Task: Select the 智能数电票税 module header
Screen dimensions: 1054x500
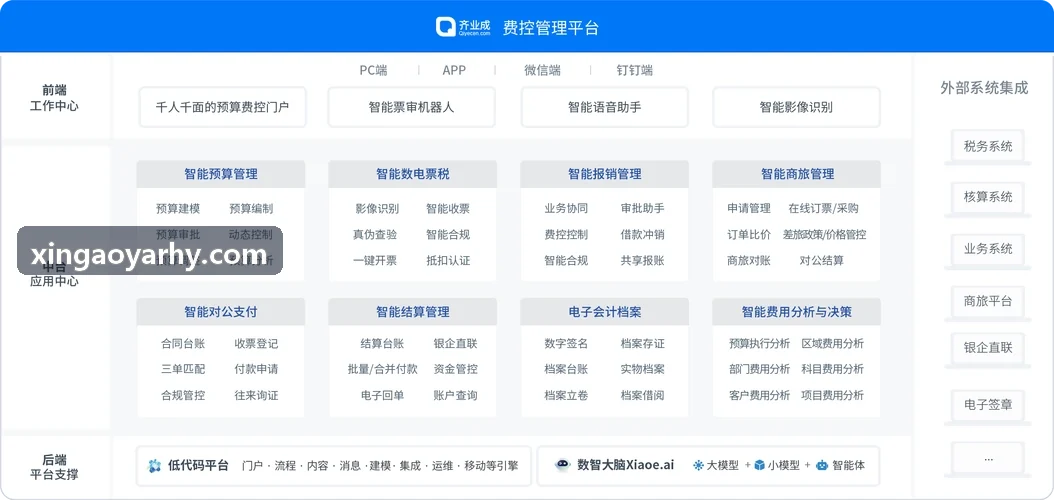Action: (x=413, y=174)
